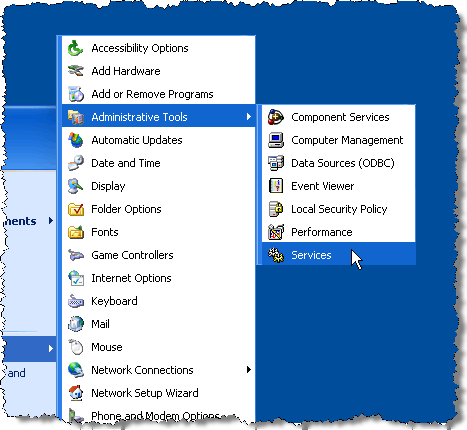Click the Folder Options icon
Screen dimensions: 467x430
click(76, 209)
